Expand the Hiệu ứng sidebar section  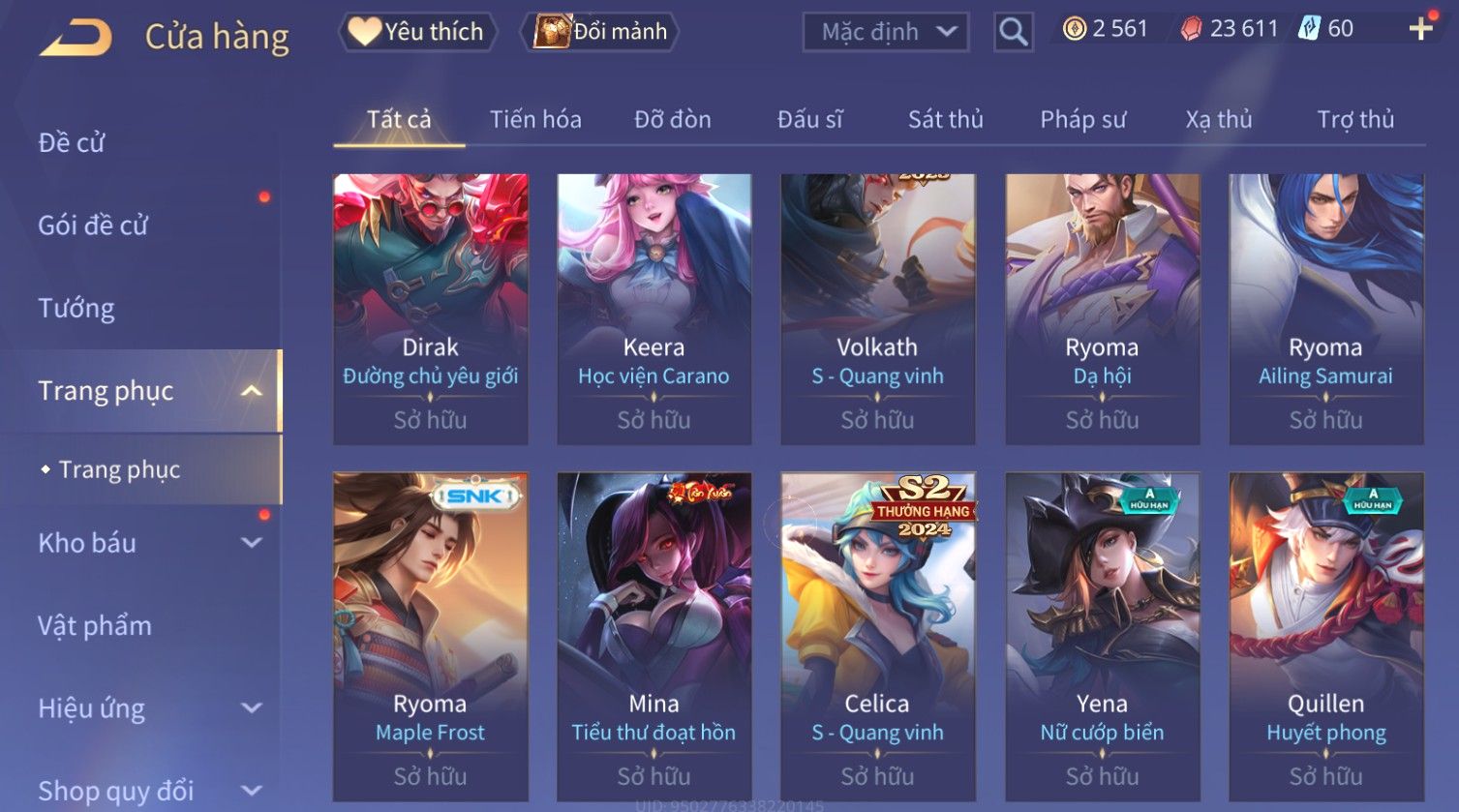(x=252, y=708)
